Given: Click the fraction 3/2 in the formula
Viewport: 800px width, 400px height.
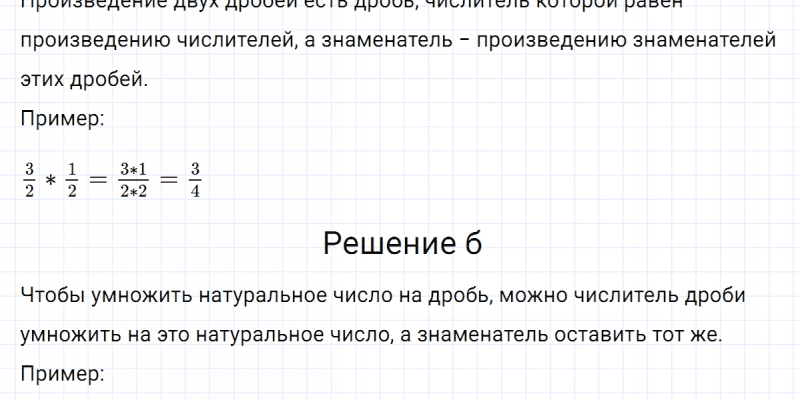Looking at the screenshot, I should pos(29,178).
